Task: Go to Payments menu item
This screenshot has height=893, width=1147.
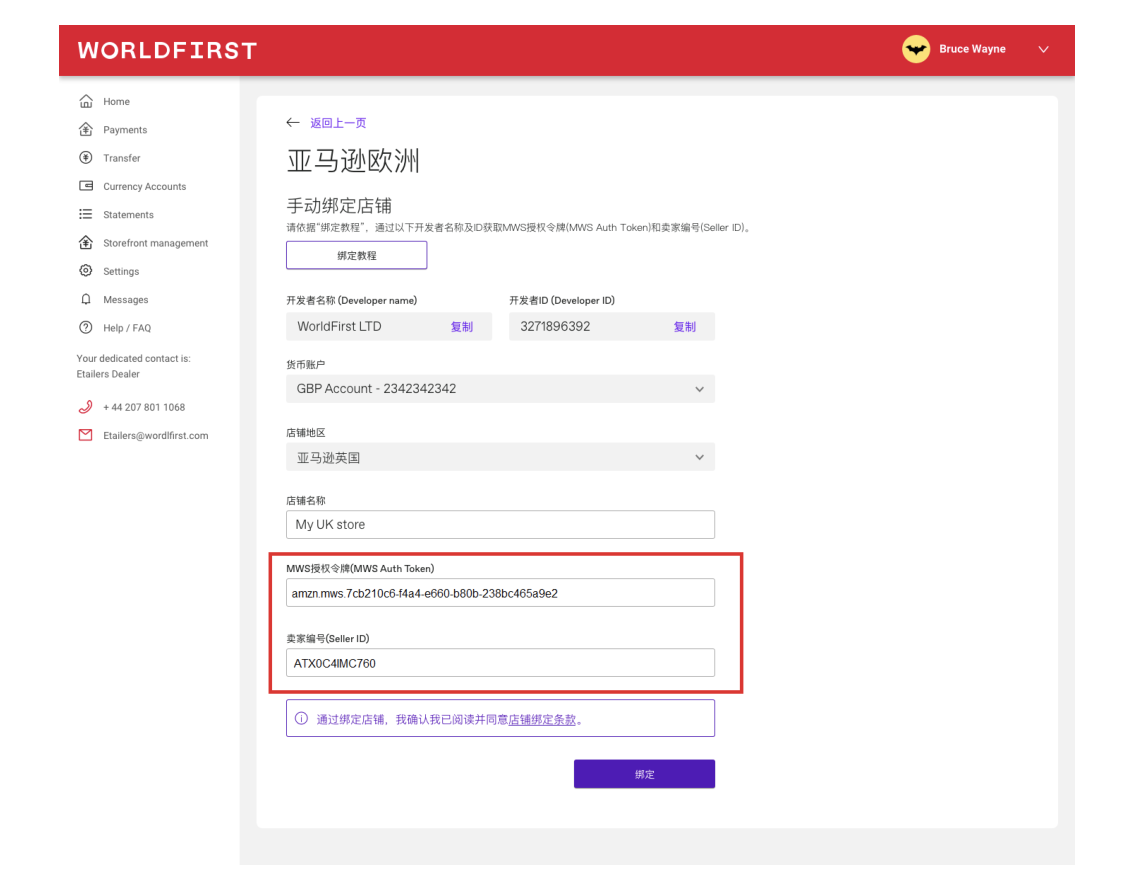Action: coord(125,130)
